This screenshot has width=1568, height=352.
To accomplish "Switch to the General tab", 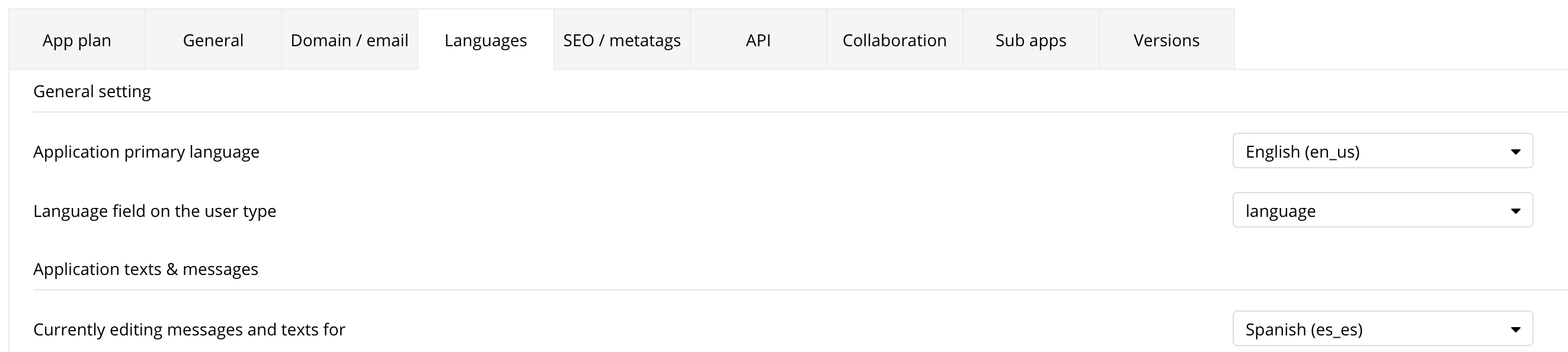I will click(213, 40).
